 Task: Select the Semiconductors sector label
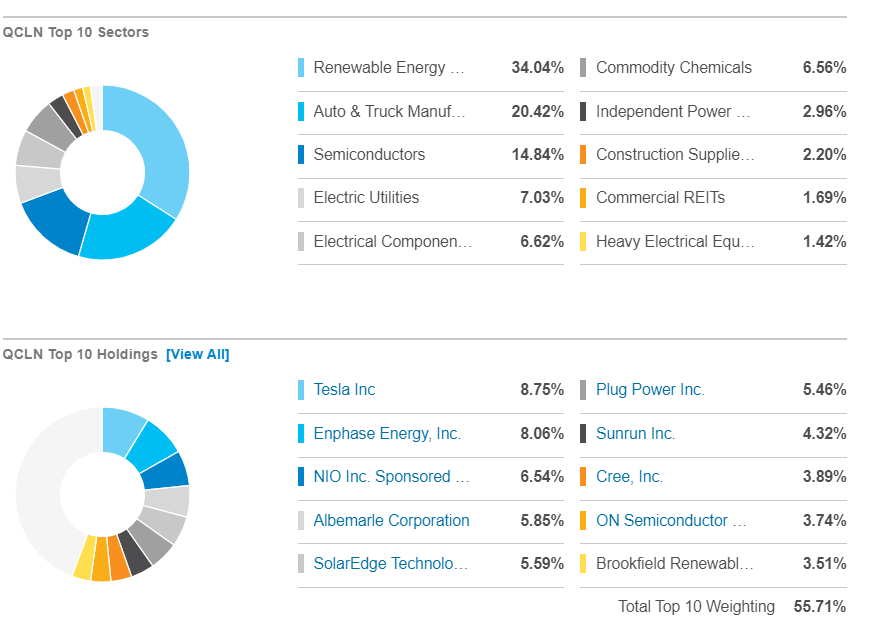pyautogui.click(x=369, y=154)
